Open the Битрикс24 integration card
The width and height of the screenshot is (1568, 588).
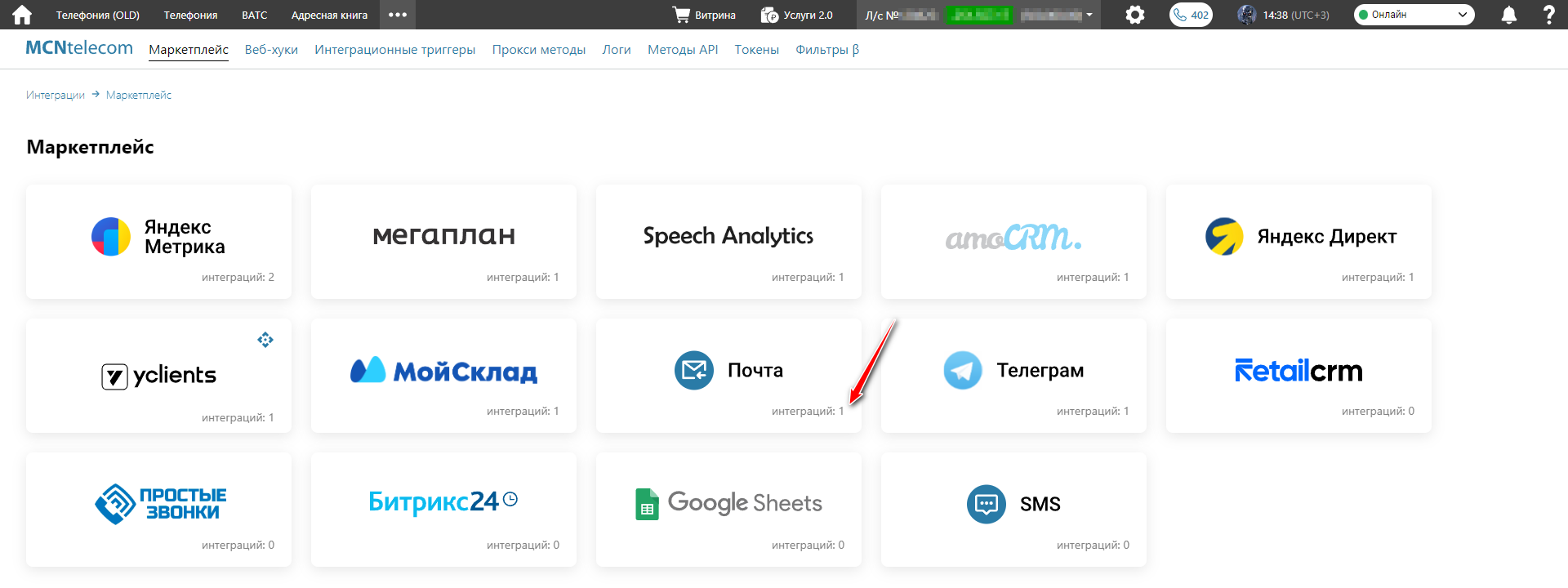[x=443, y=510]
